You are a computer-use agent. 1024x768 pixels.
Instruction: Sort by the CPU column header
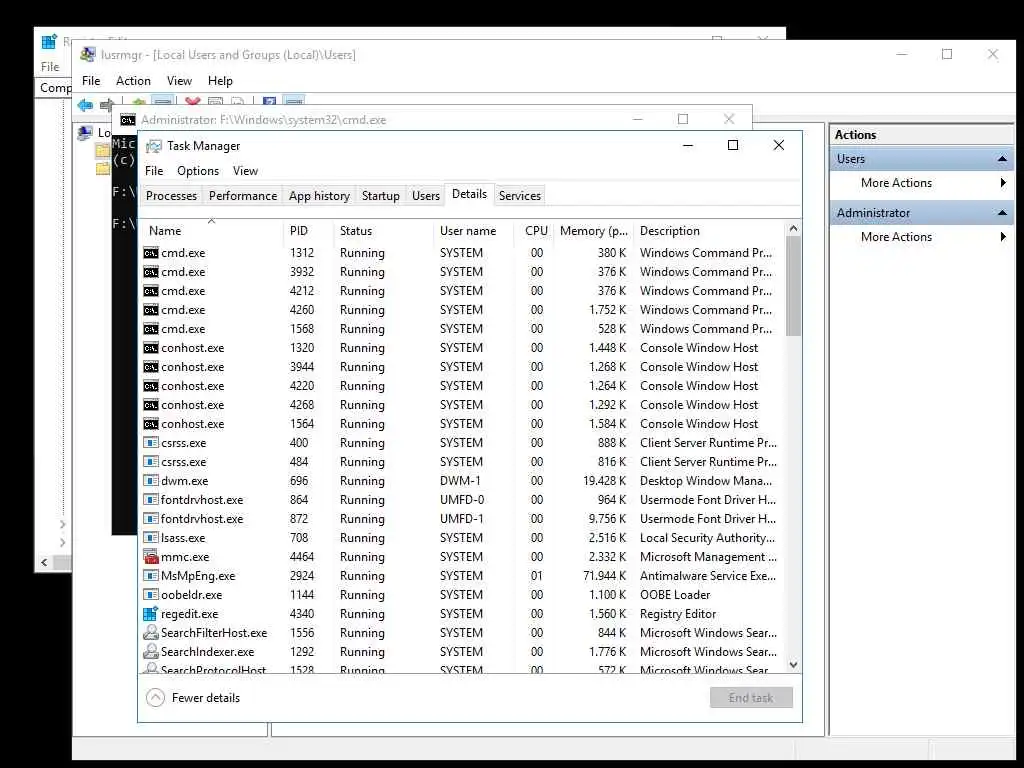(535, 231)
